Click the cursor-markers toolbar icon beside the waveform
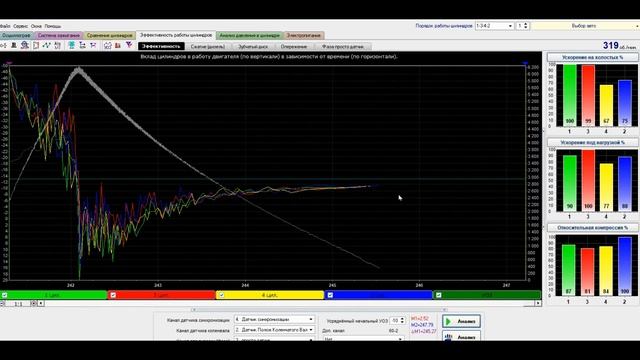Screen dimensions: 640x360 coord(58,45)
